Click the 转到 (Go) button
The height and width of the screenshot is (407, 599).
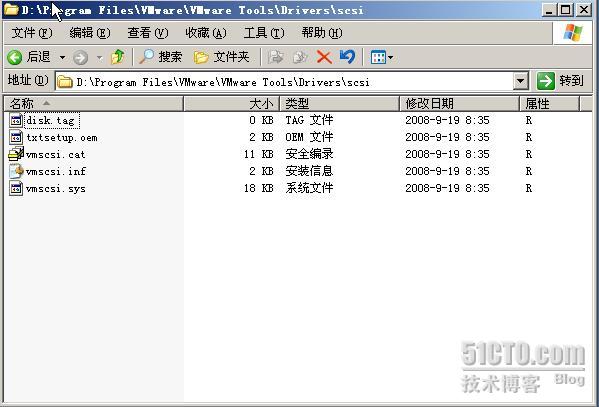pyautogui.click(x=560, y=81)
